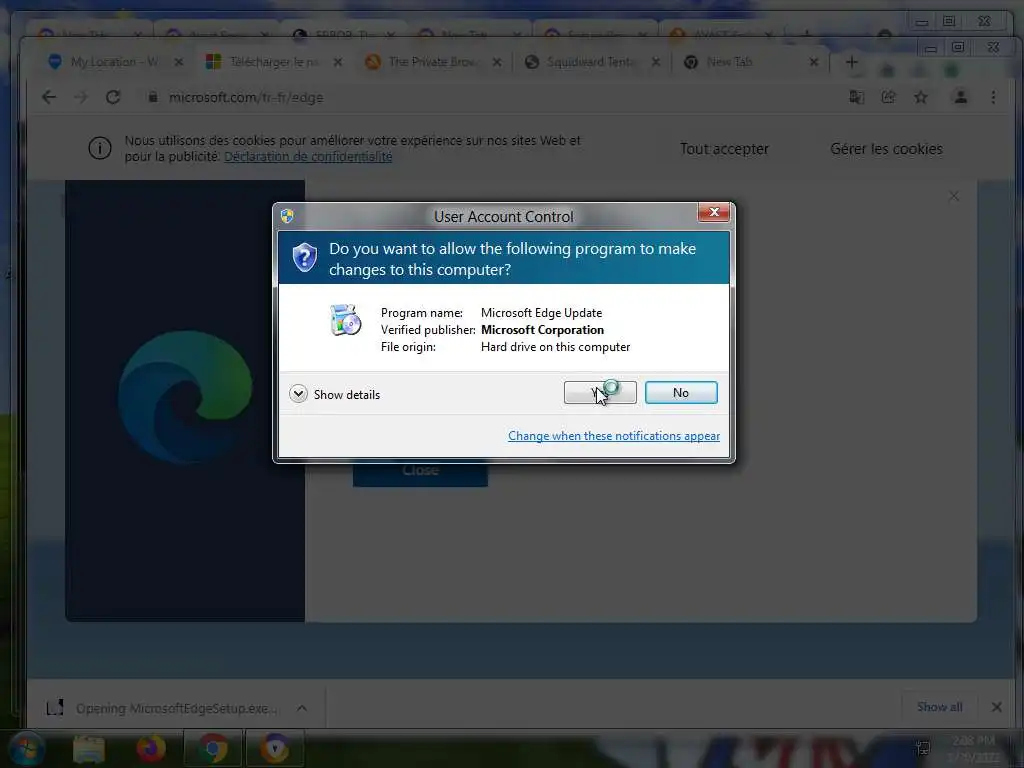The image size is (1024, 768).
Task: Close The Private Brow tab
Action: click(x=497, y=62)
